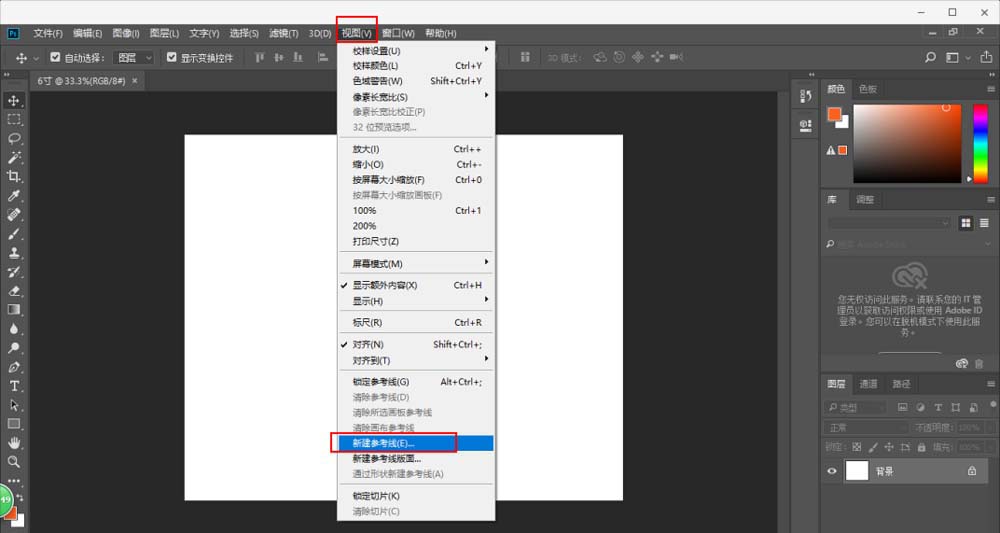Select the 背景 layer thumbnail
1000x533 pixels.
pos(857,471)
